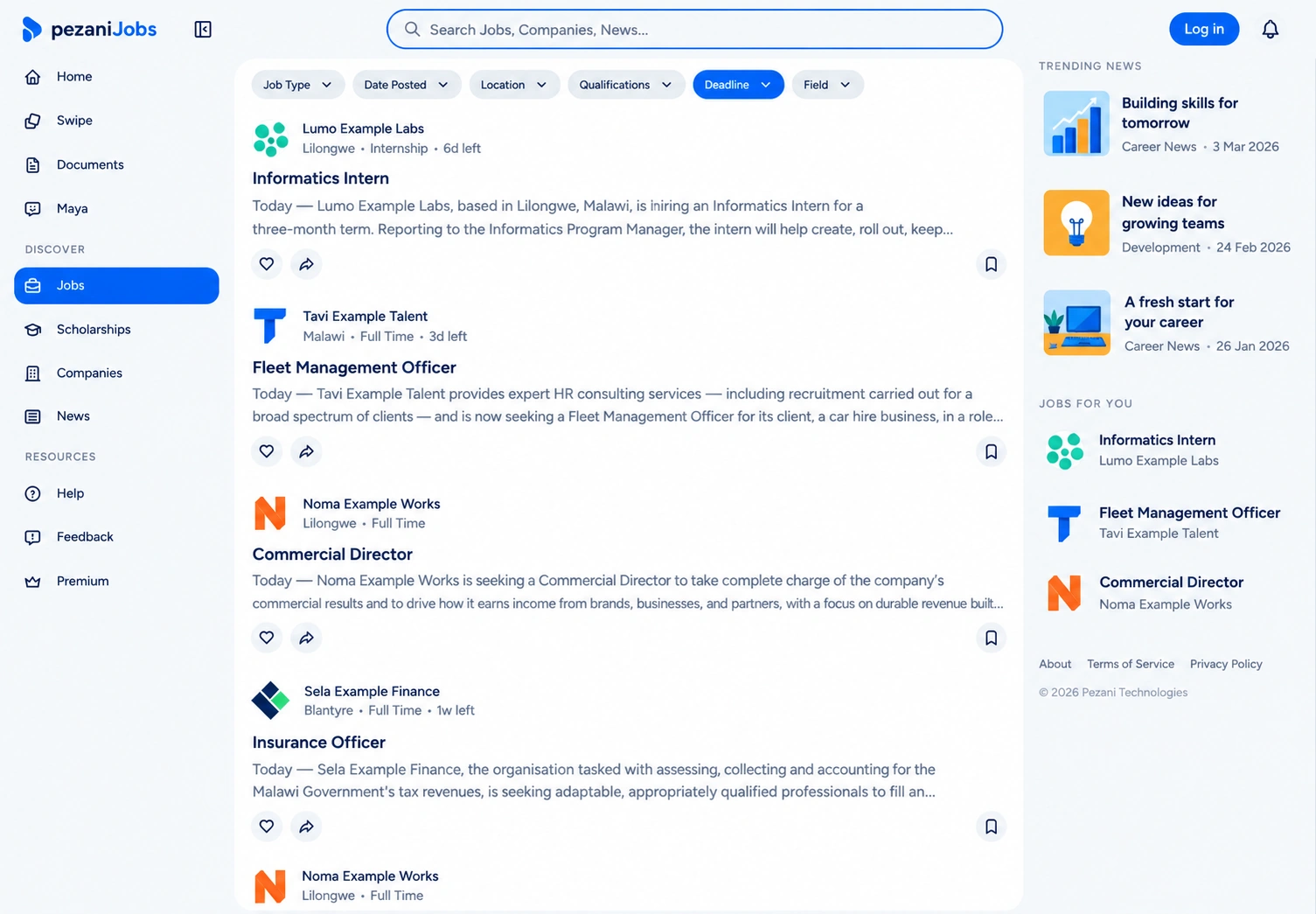Share the Informatics Intern job

tap(306, 264)
